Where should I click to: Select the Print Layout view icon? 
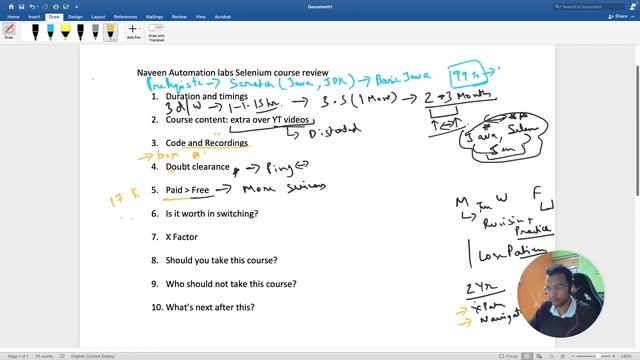(x=527, y=356)
